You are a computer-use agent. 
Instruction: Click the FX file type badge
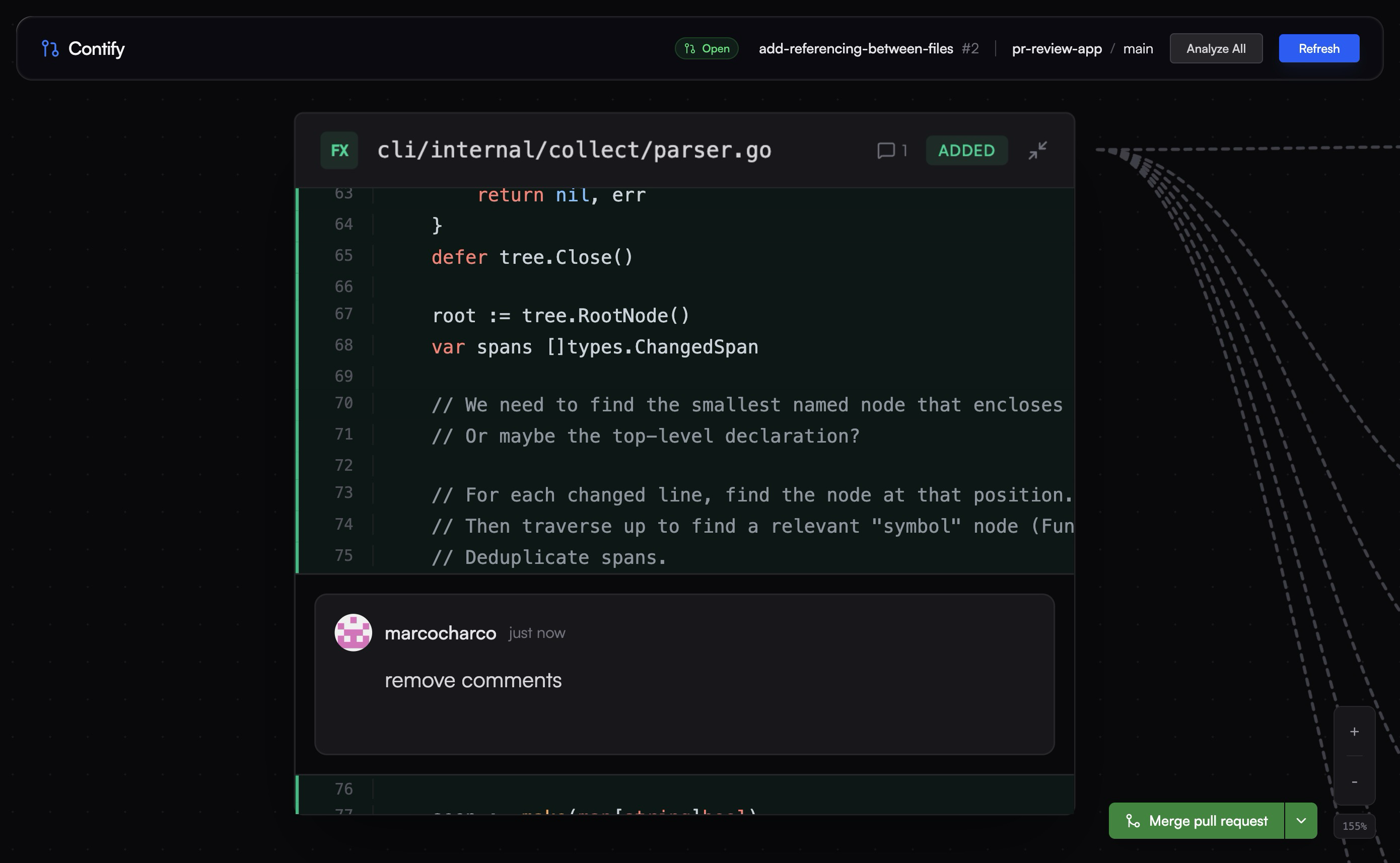tap(339, 151)
